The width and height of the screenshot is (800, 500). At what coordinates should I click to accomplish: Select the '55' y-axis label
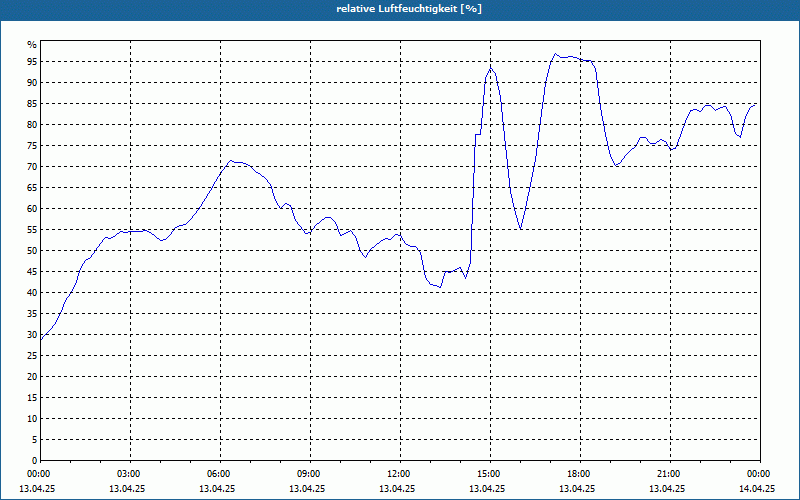click(32, 230)
